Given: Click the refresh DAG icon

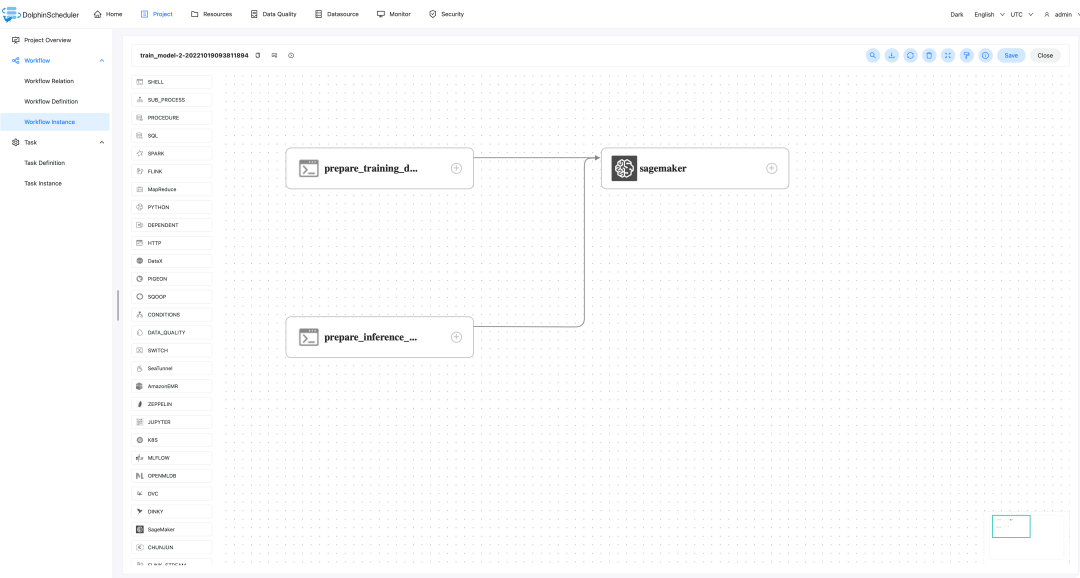Looking at the screenshot, I should (910, 55).
